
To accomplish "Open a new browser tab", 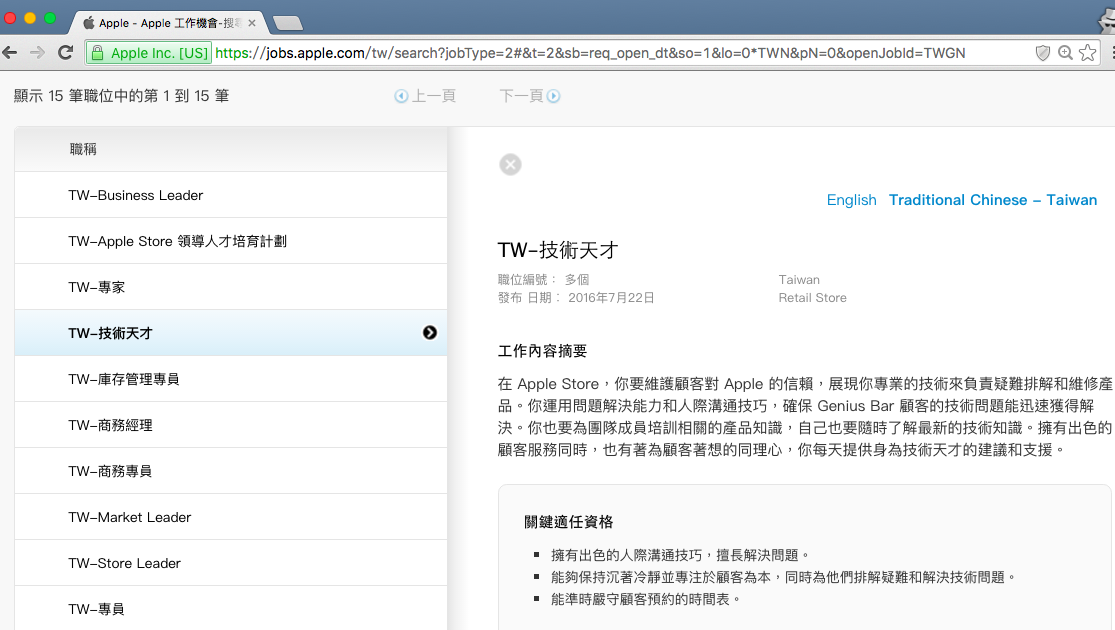I will [x=288, y=22].
